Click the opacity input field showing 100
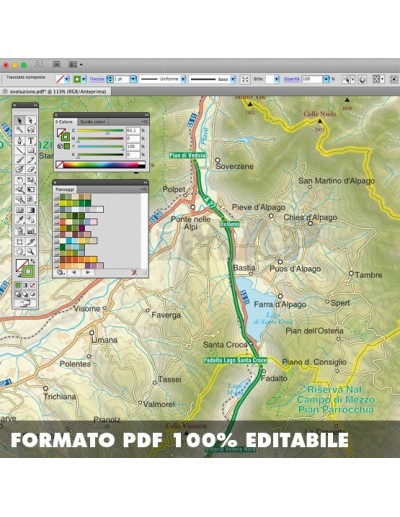The width and height of the screenshot is (400, 517). pos(312,79)
